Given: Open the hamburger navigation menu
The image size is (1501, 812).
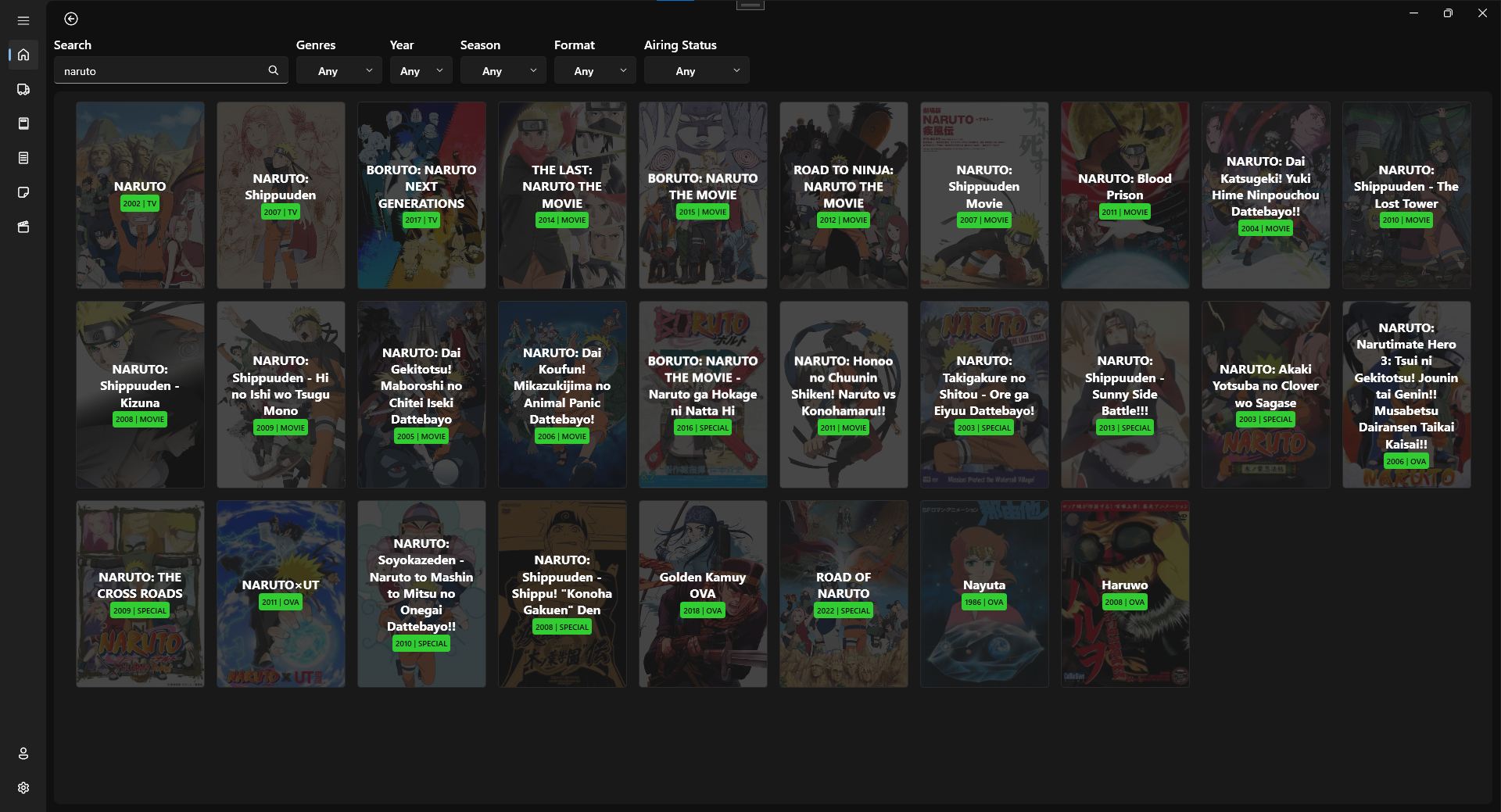Looking at the screenshot, I should [x=23, y=20].
